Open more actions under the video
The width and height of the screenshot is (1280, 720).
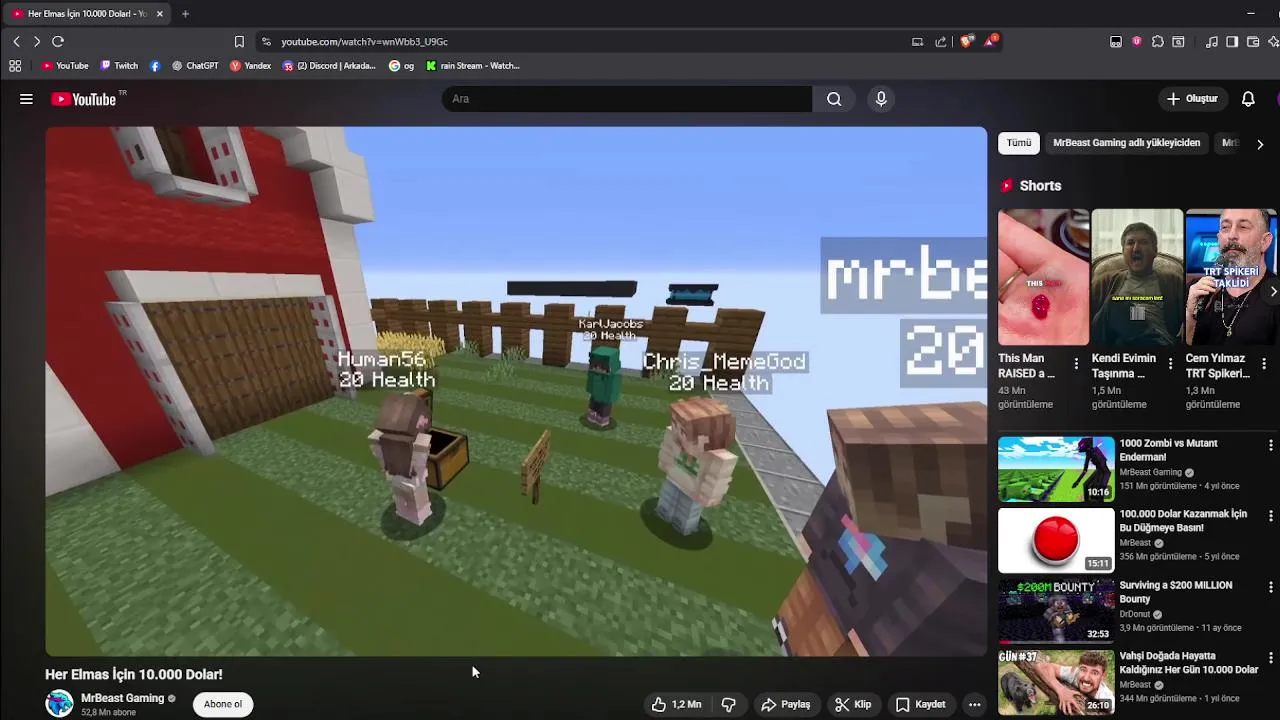click(x=975, y=704)
